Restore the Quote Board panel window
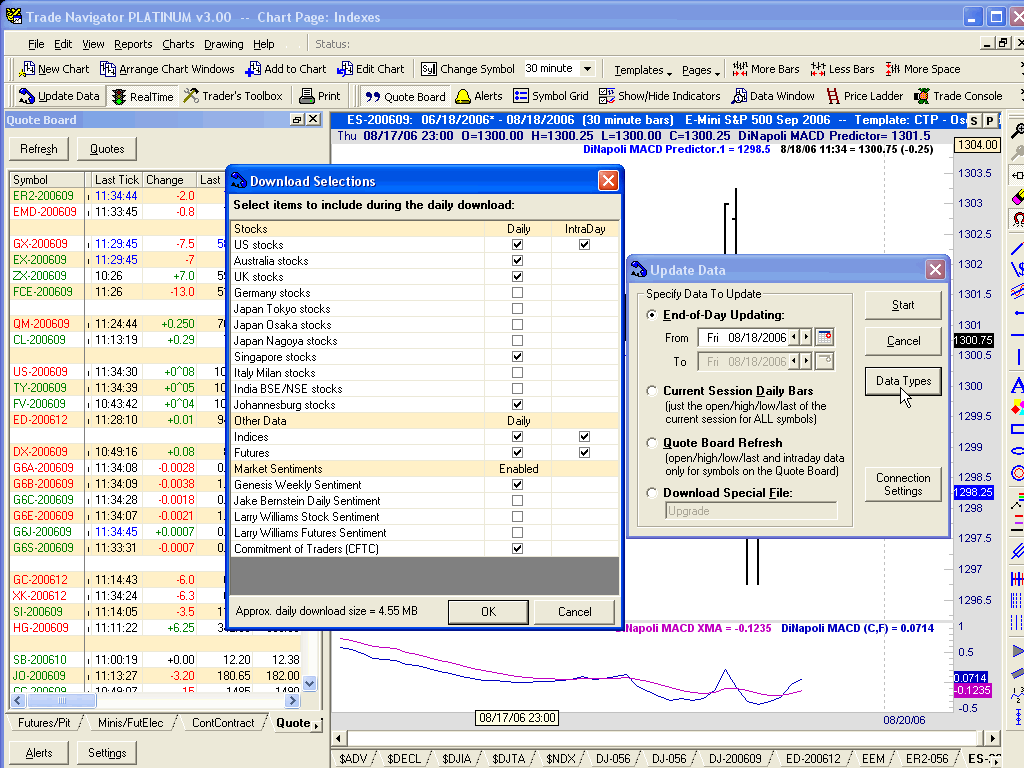 [296, 120]
